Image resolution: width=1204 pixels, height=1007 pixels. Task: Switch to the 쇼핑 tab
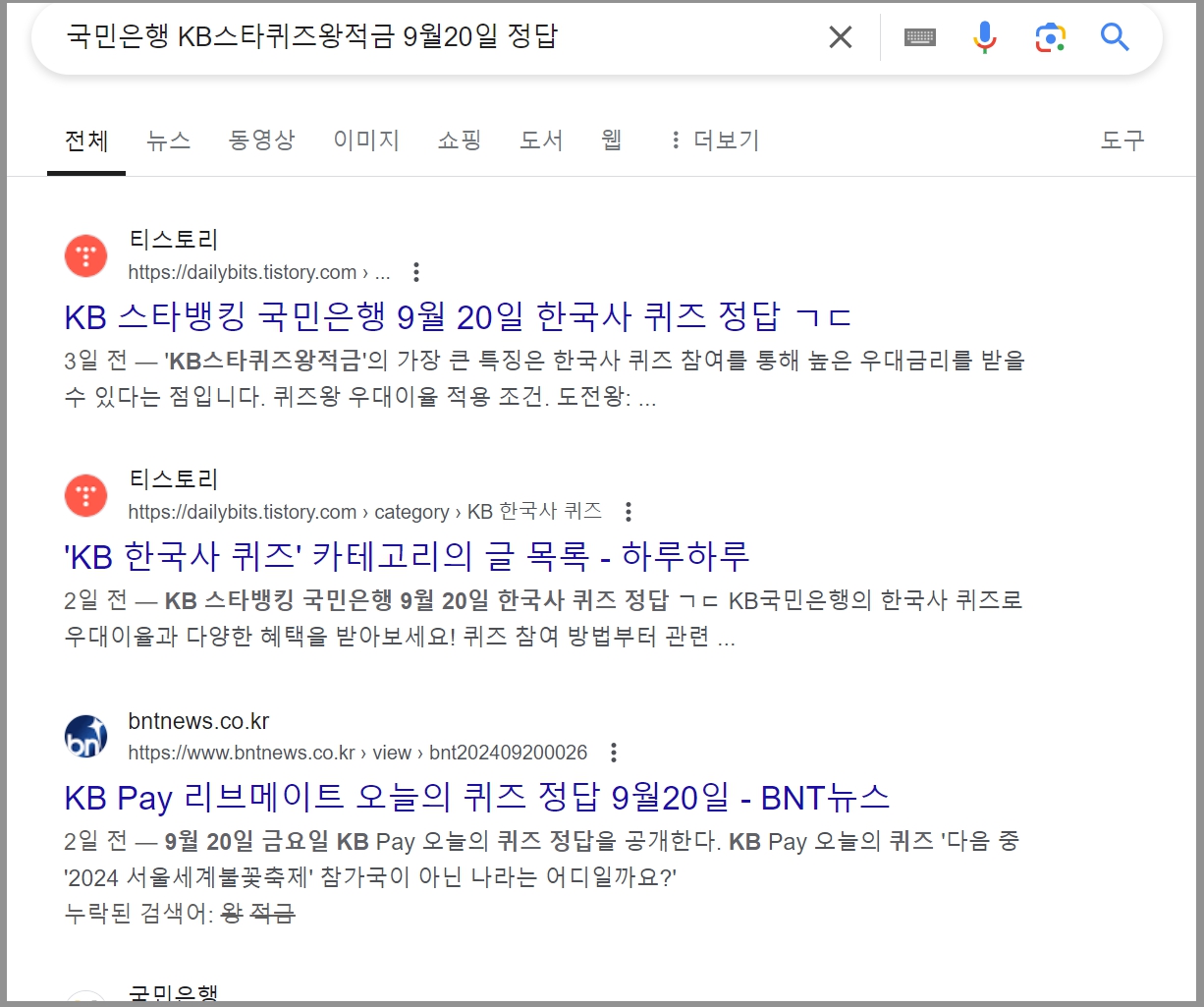460,140
